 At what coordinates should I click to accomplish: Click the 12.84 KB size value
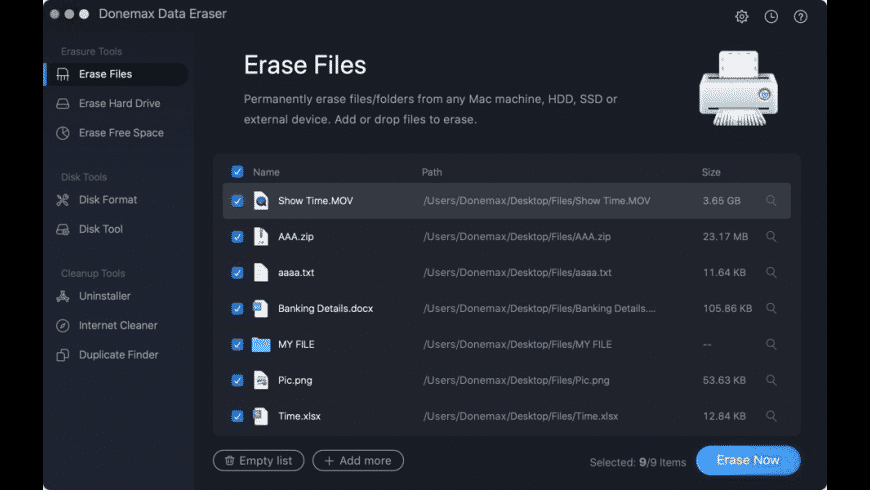pyautogui.click(x=724, y=416)
